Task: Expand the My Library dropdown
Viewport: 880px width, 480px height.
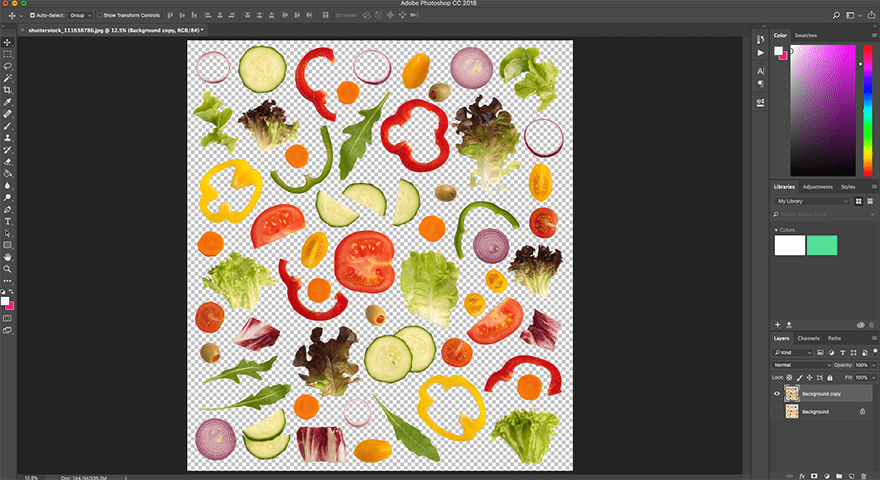Action: (812, 201)
